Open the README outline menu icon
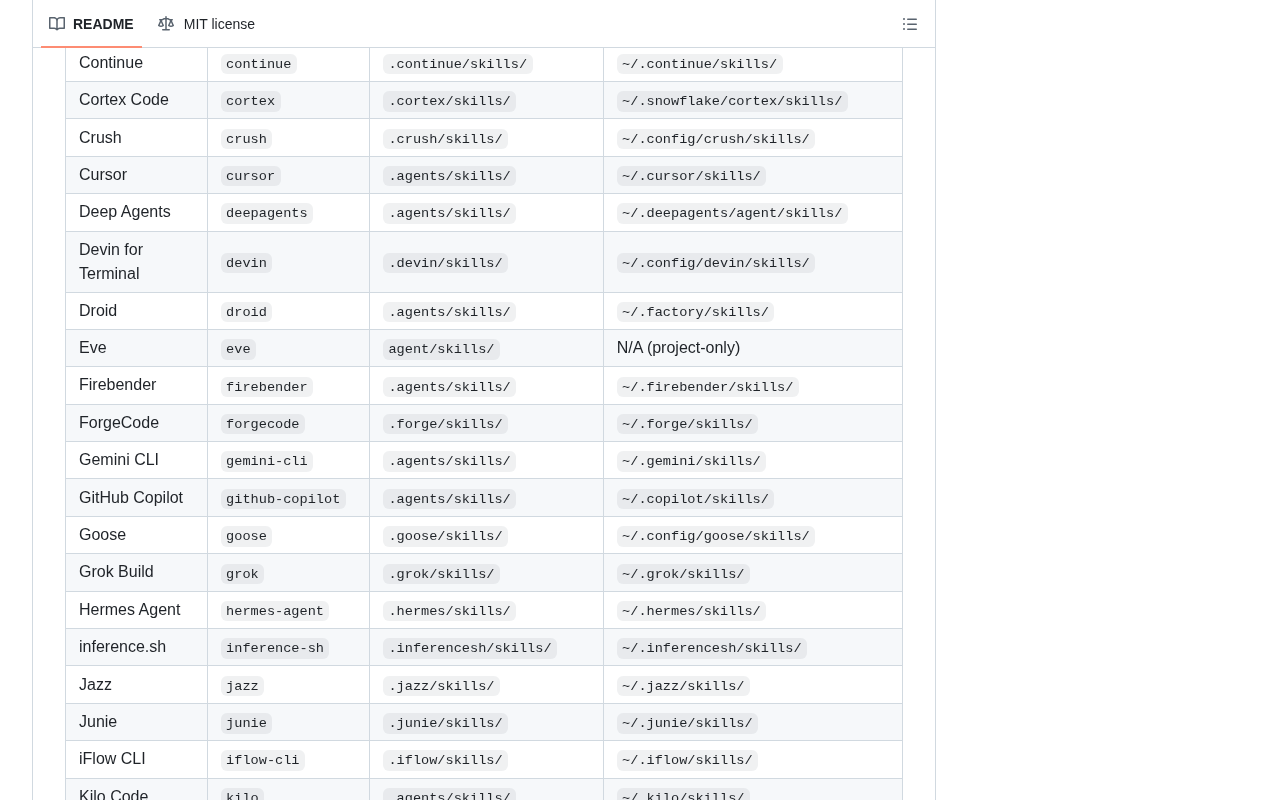 coord(910,24)
